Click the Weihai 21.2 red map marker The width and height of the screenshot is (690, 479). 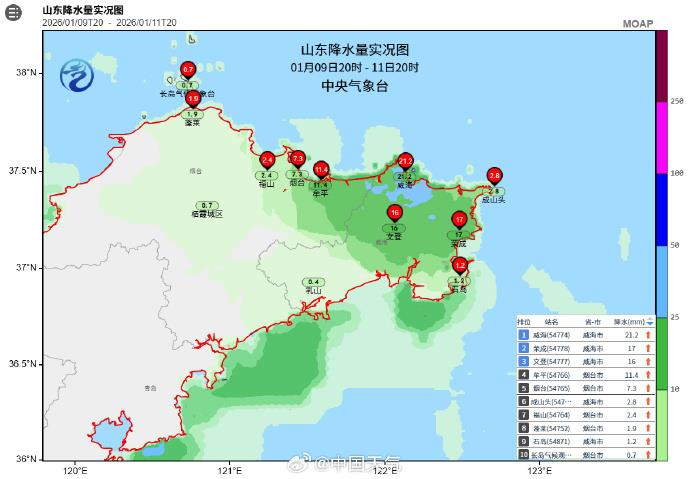(405, 160)
